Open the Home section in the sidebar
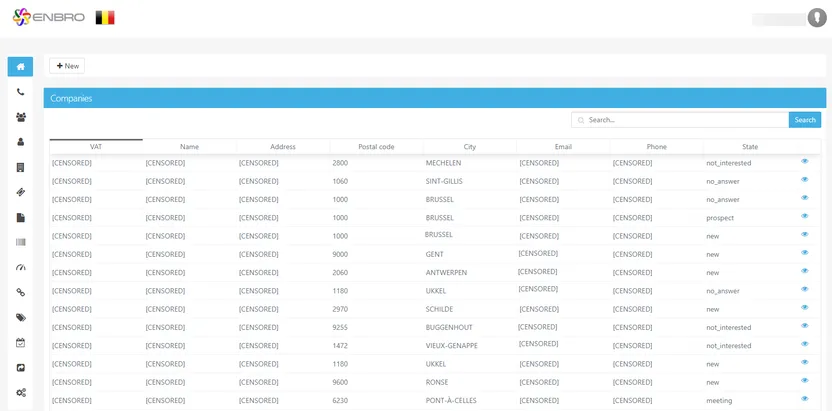 pos(20,67)
